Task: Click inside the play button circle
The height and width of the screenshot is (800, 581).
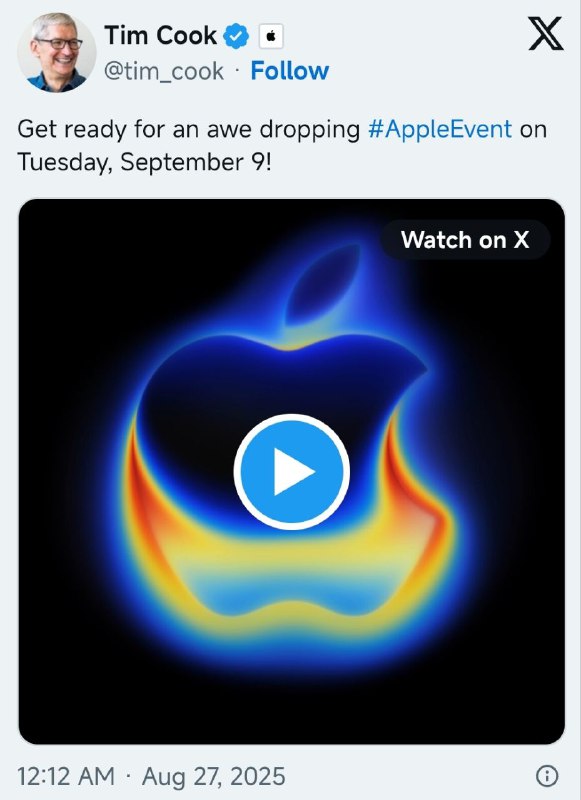Action: click(290, 470)
